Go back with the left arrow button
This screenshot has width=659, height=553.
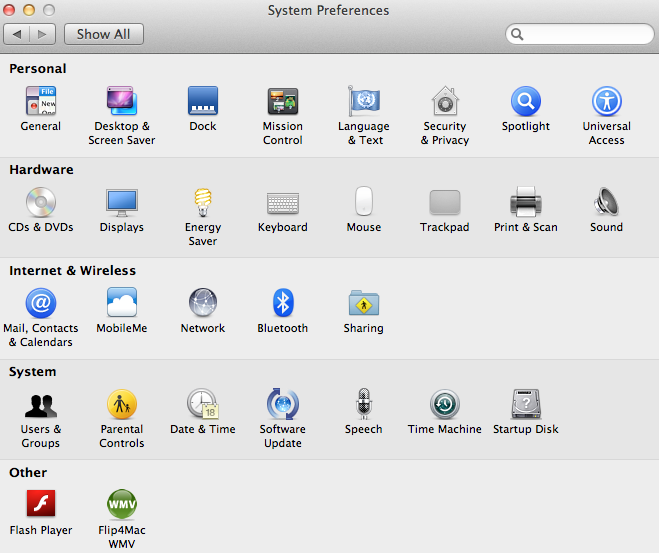[x=17, y=34]
